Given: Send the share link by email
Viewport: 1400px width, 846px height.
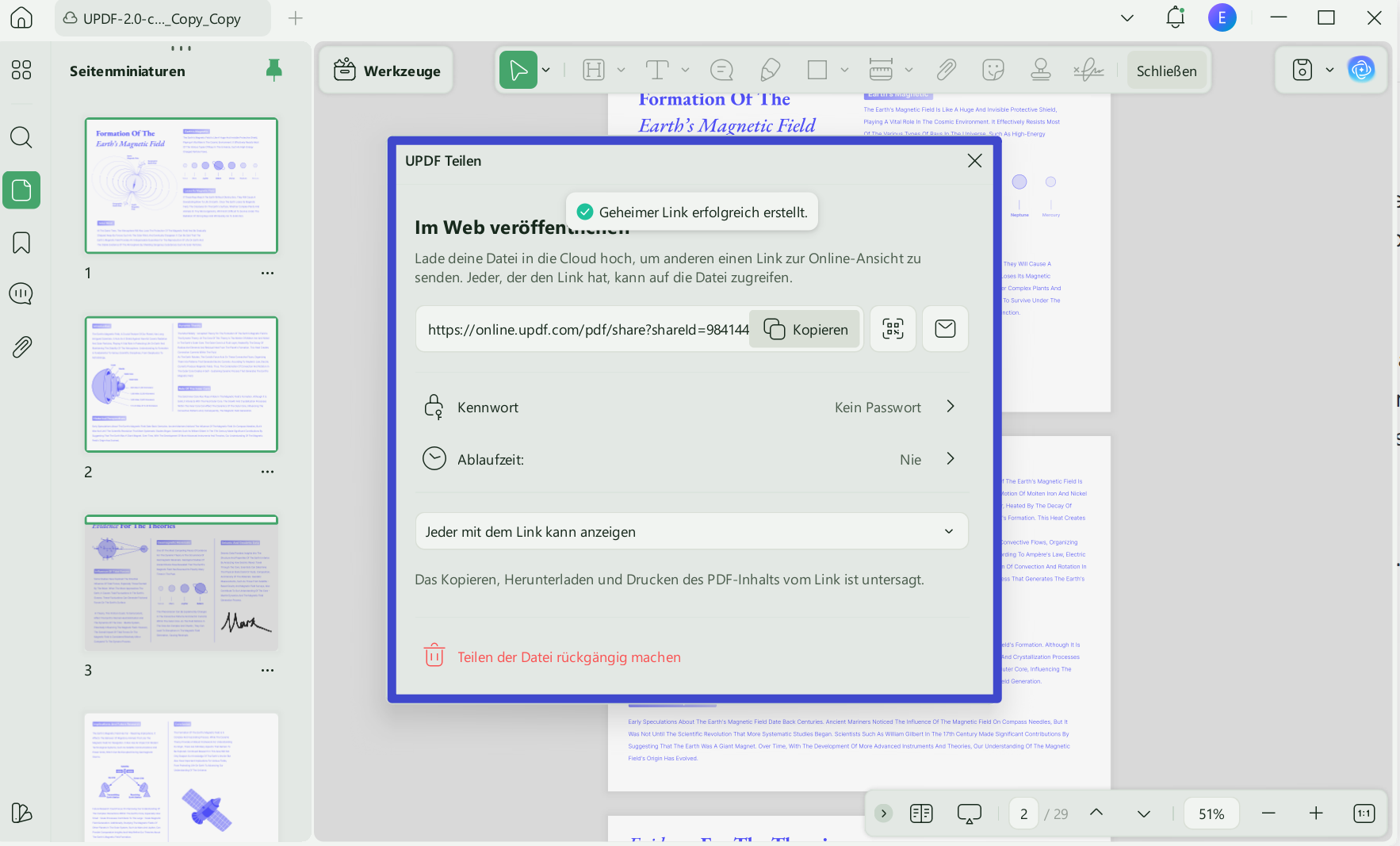Looking at the screenshot, I should point(945,329).
